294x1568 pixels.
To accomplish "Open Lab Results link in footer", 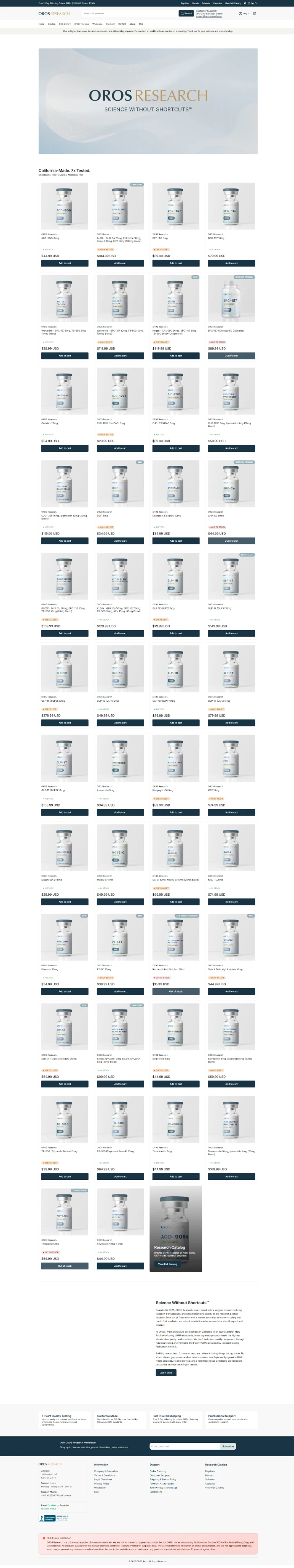I will [156, 1491].
